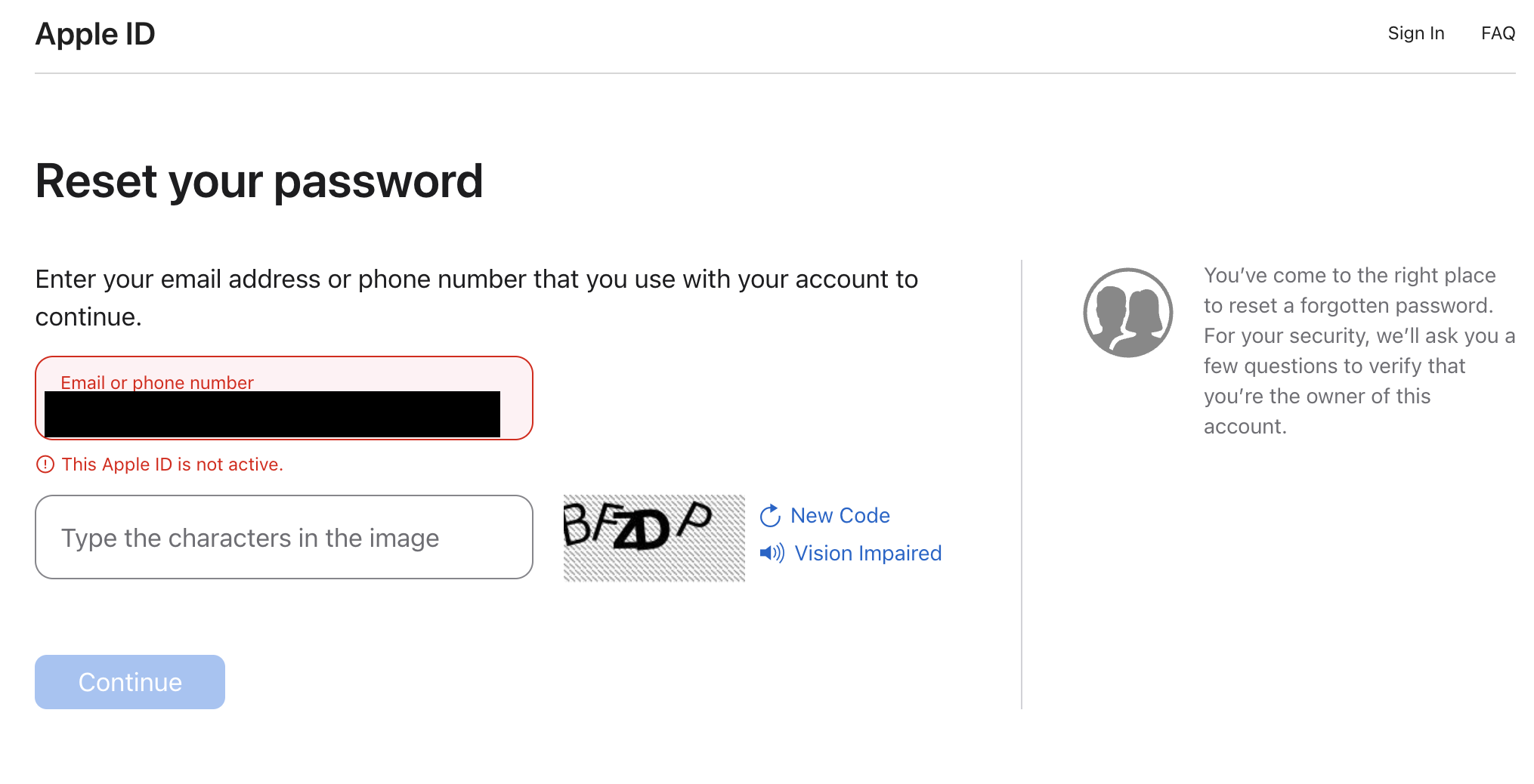Click the blacked-out email value in the field
Image resolution: width=1534 pixels, height=784 pixels.
tap(272, 414)
